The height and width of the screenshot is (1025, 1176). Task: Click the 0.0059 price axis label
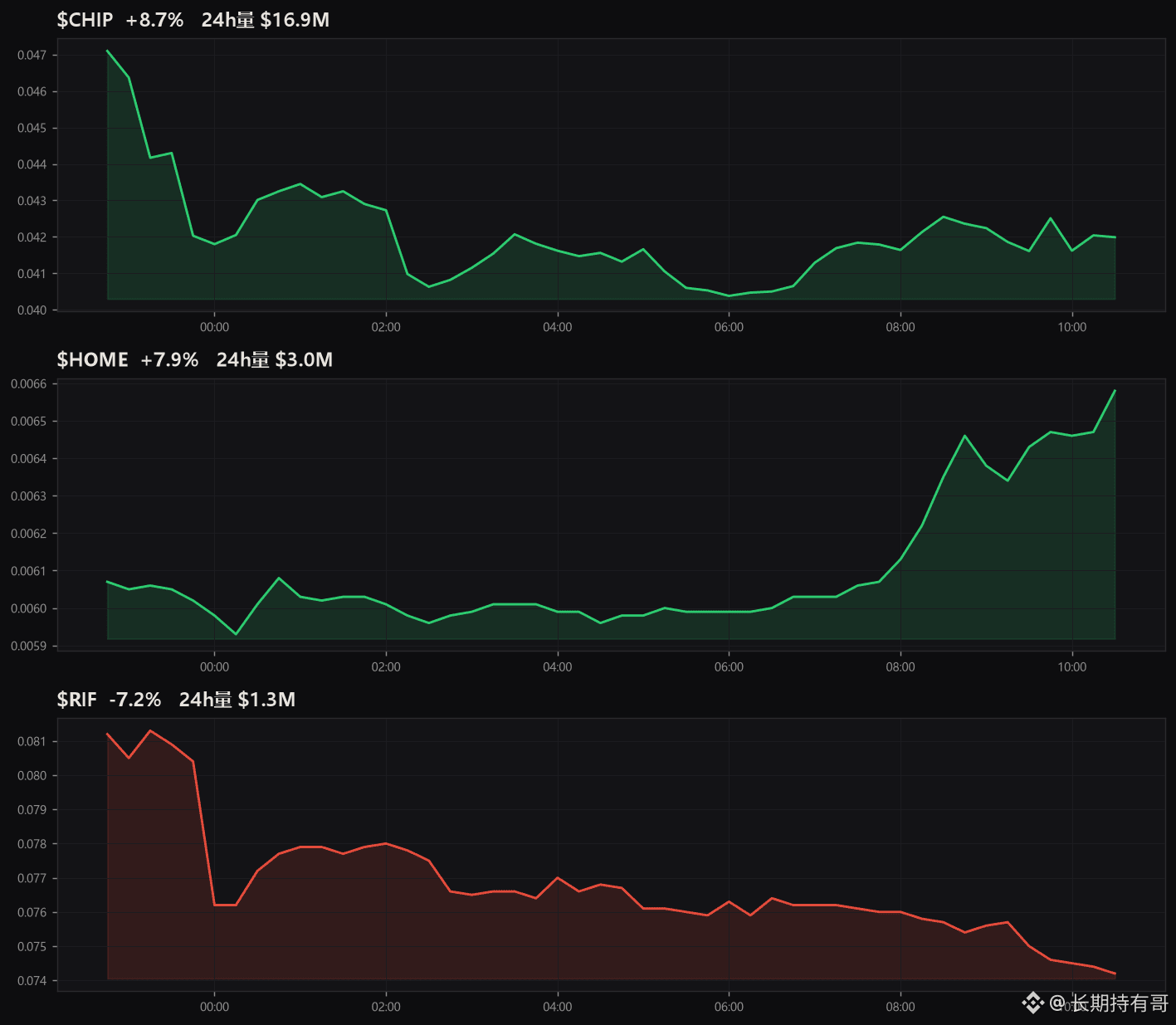pyautogui.click(x=29, y=647)
